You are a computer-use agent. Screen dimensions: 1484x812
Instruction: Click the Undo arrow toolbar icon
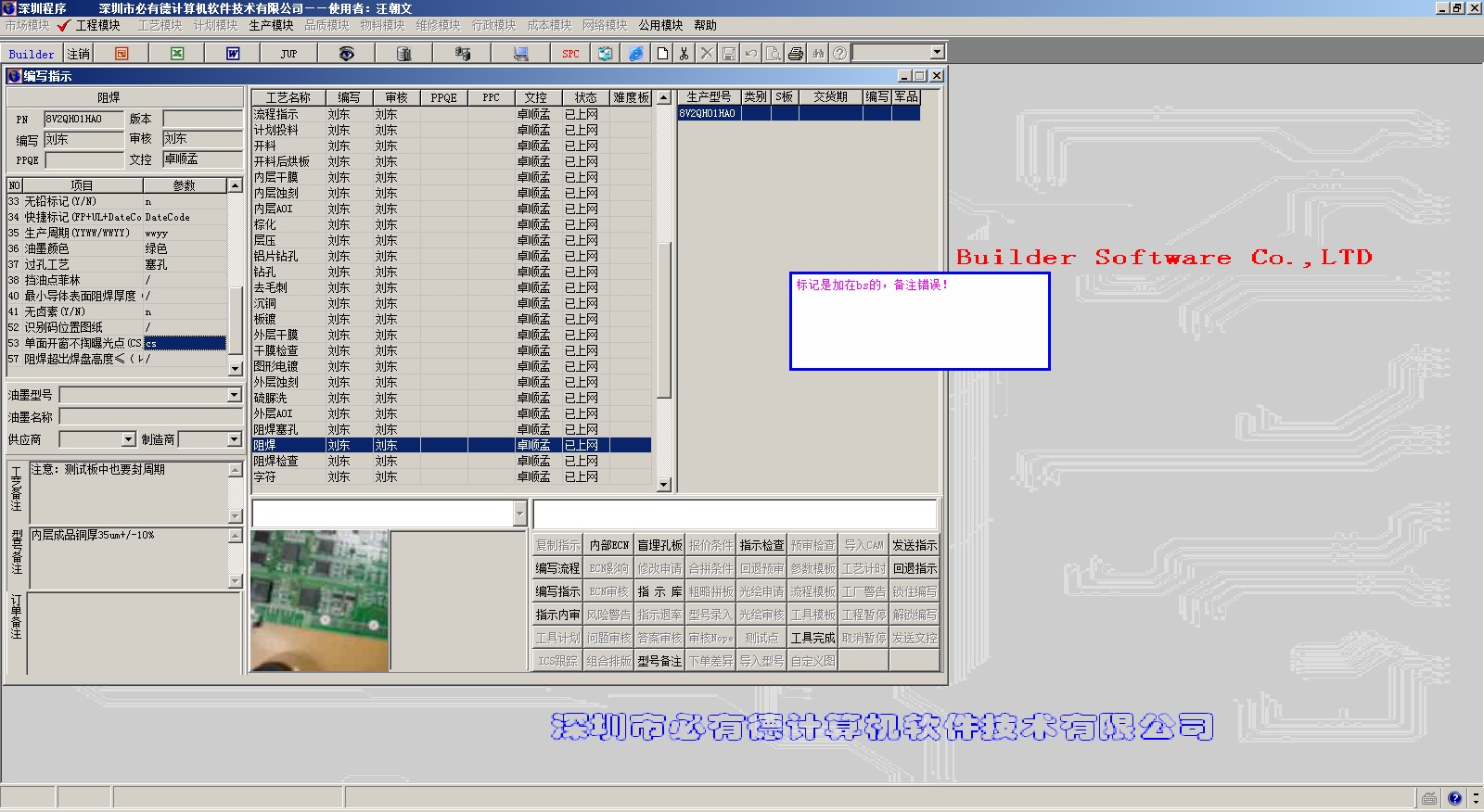[x=751, y=54]
